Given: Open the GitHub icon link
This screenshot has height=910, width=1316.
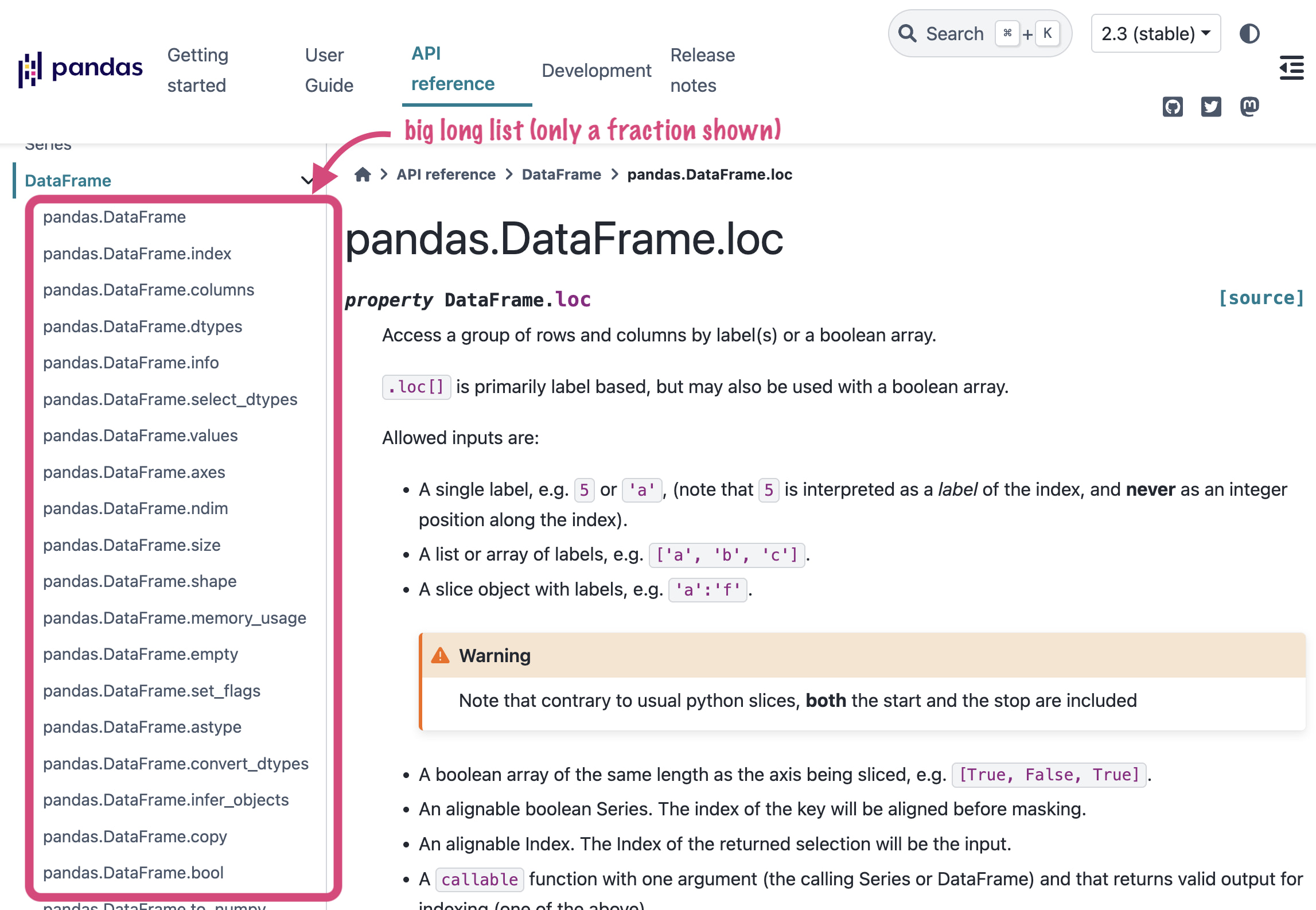Looking at the screenshot, I should tap(1172, 107).
